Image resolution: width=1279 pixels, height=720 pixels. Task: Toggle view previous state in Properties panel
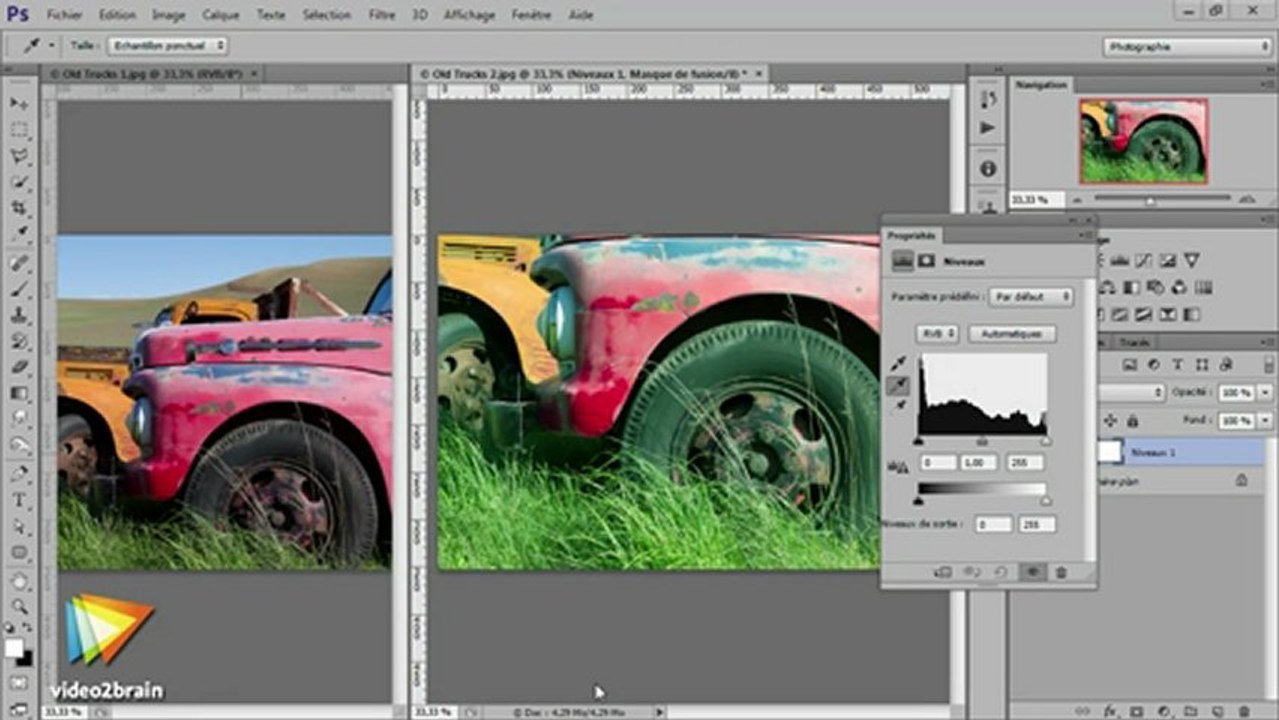pos(971,572)
